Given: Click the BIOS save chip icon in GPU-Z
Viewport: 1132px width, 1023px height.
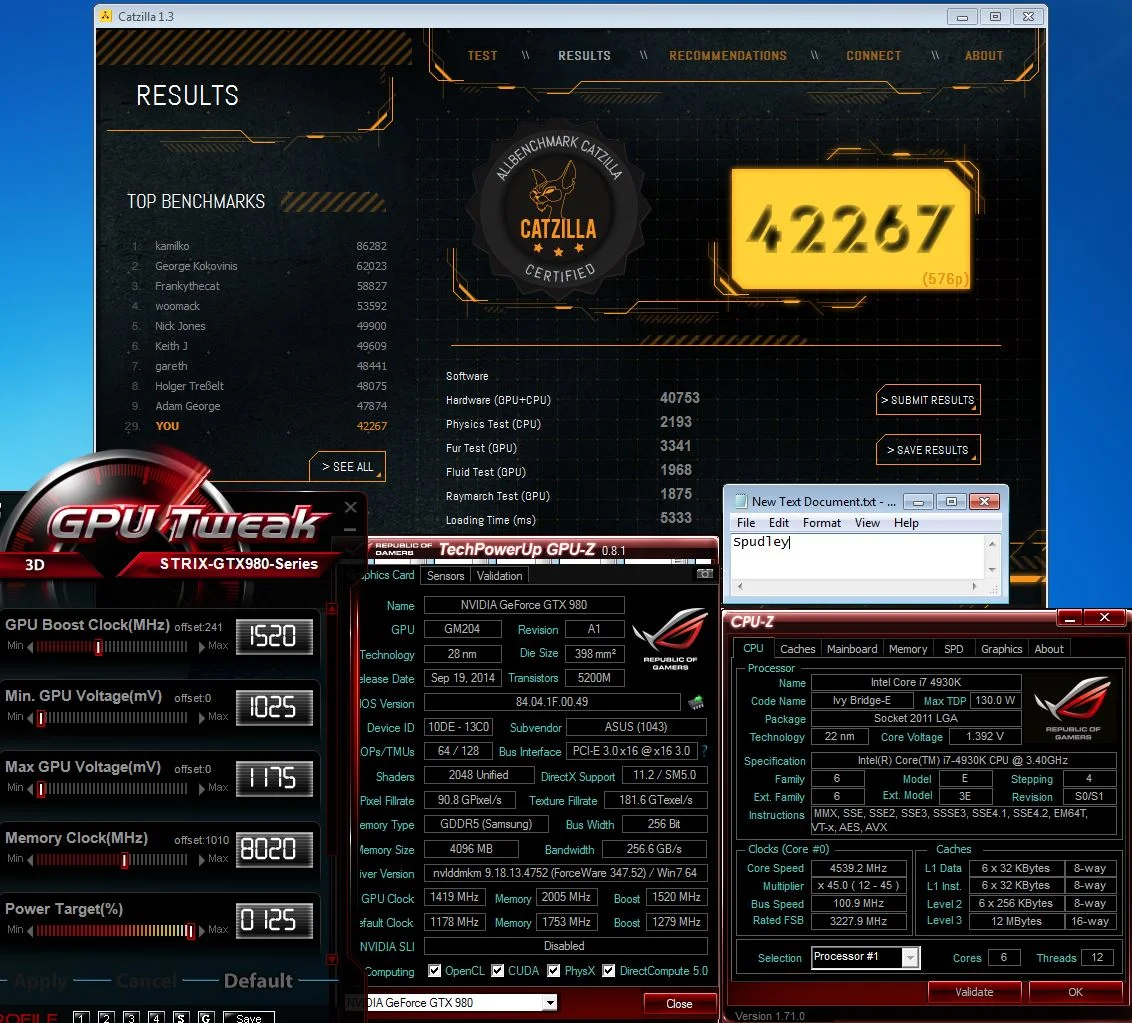Looking at the screenshot, I should (696, 702).
